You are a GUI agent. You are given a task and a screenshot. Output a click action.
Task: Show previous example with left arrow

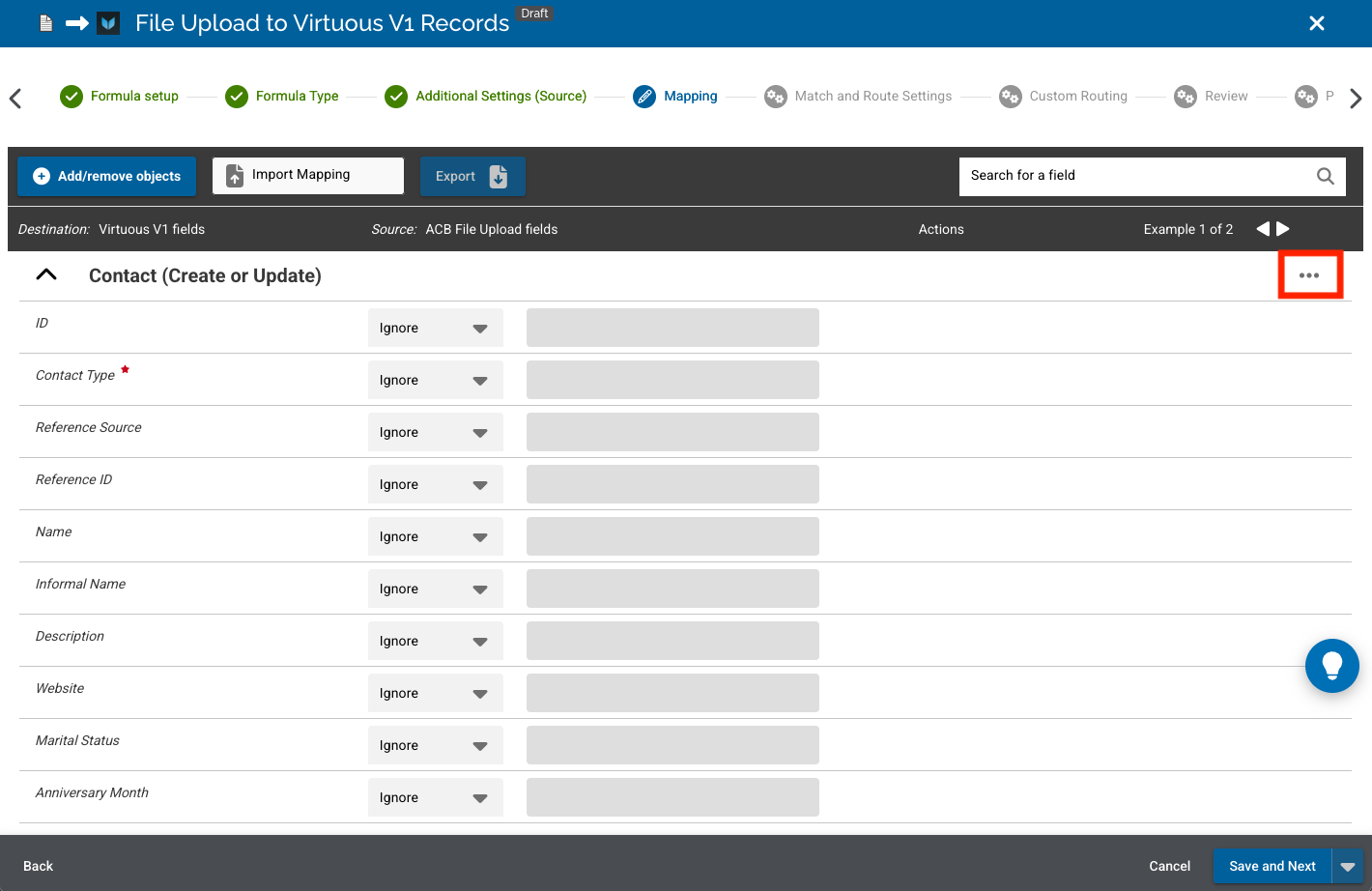coord(1263,229)
